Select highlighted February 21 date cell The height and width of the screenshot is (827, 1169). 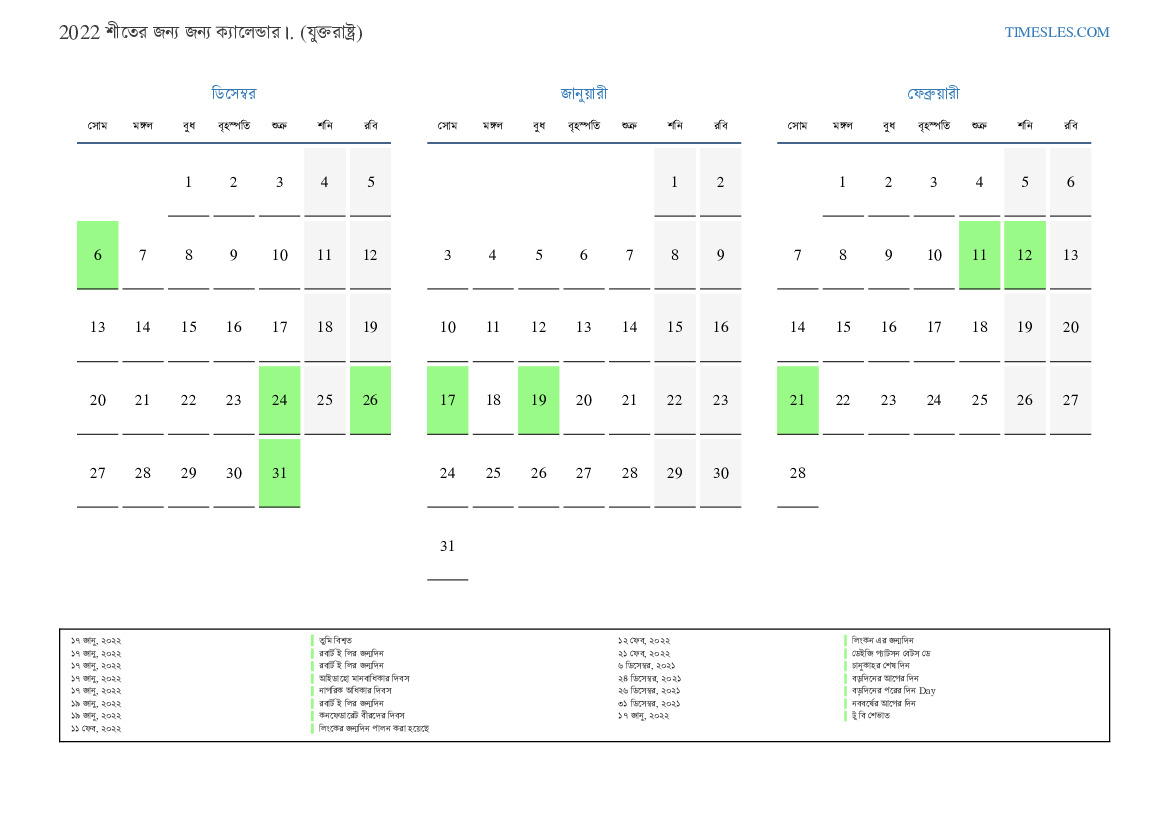point(797,400)
